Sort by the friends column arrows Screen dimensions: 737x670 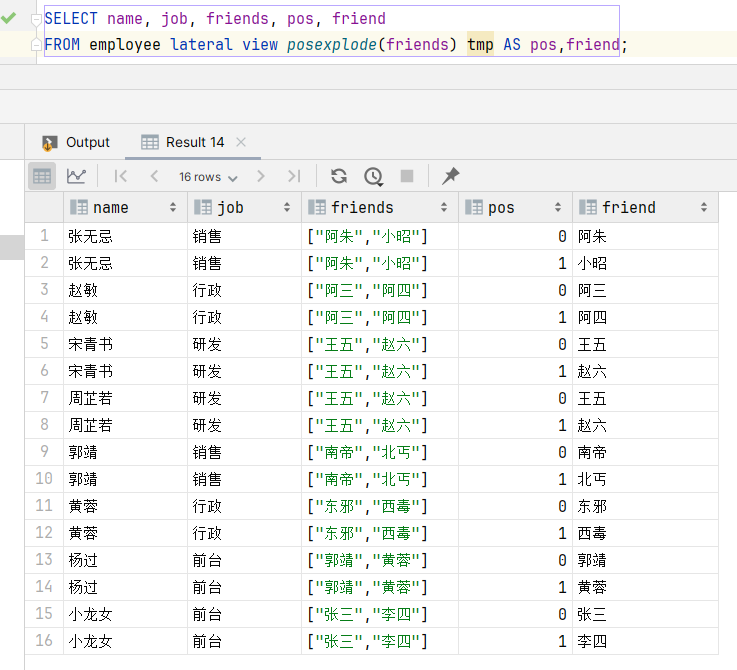tap(444, 207)
